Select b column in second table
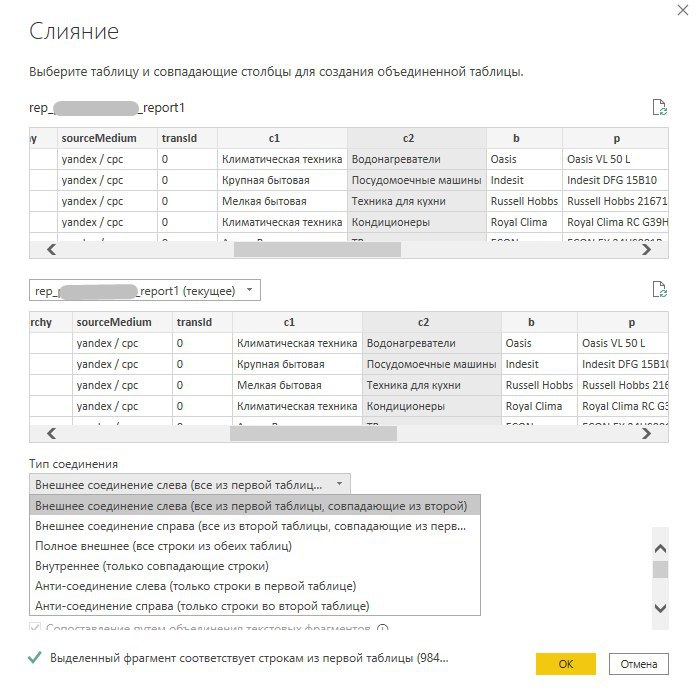This screenshot has width=697, height=696. click(x=539, y=322)
